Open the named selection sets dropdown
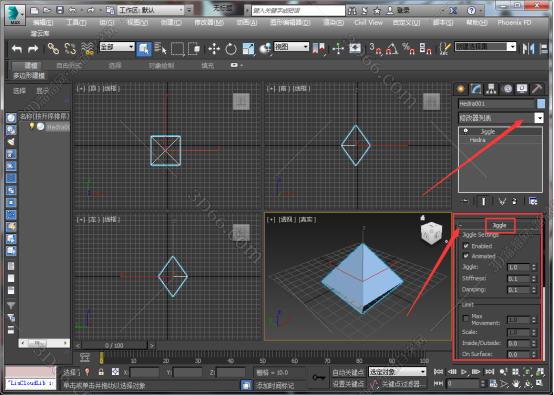 coord(512,46)
